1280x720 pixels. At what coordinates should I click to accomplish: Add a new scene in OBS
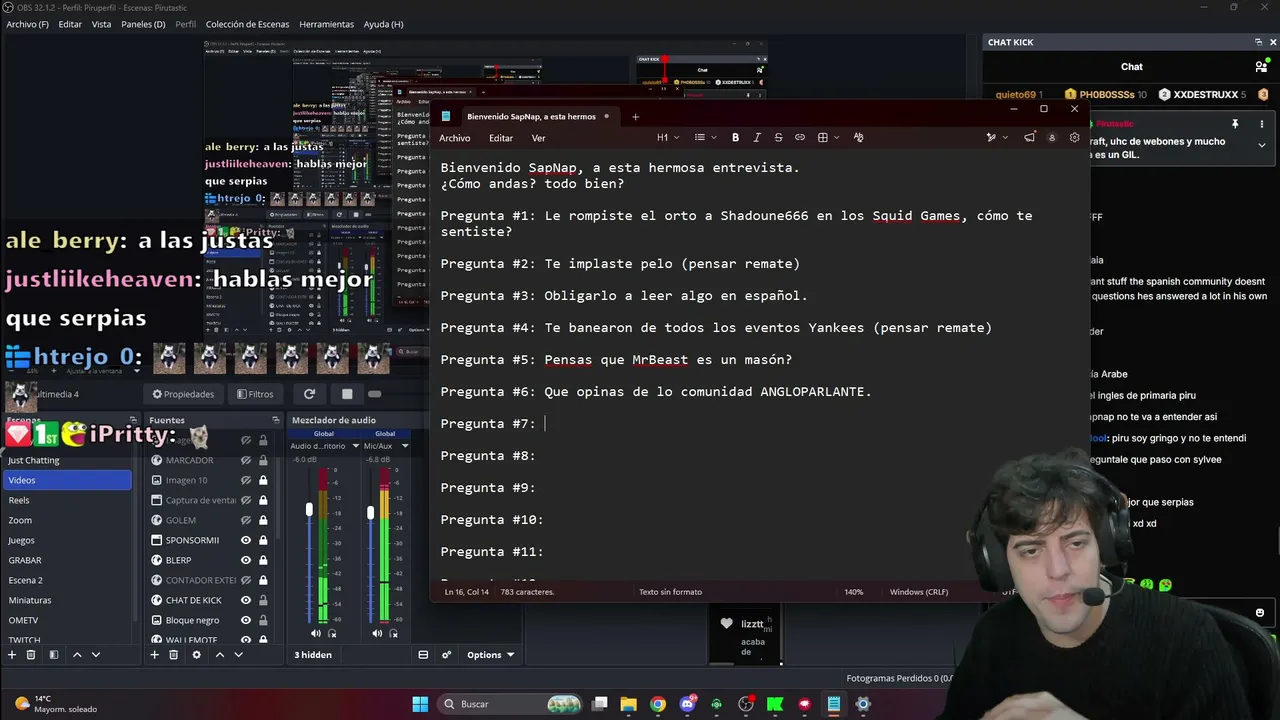(x=12, y=655)
